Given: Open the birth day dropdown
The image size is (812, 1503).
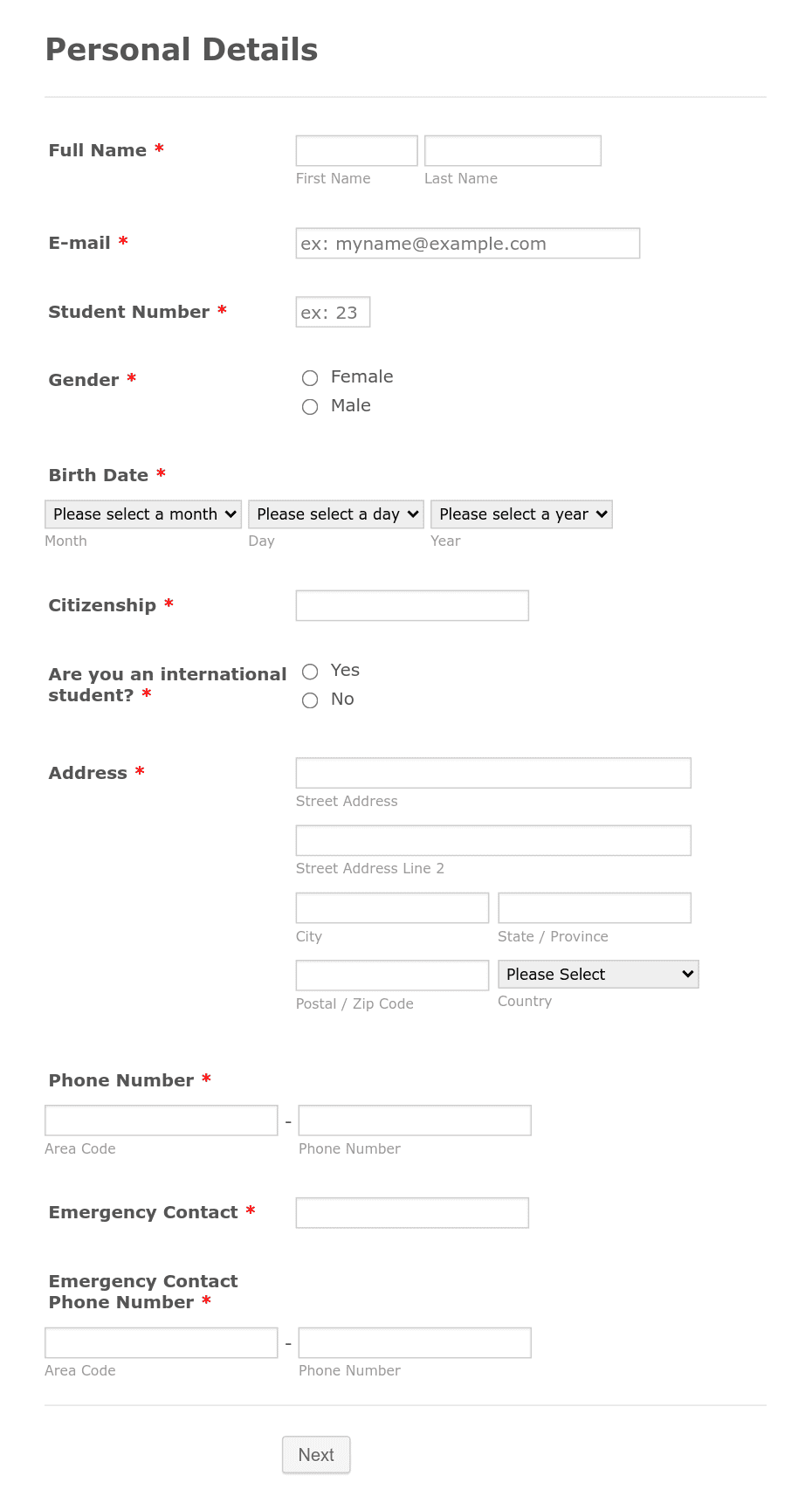Looking at the screenshot, I should [335, 514].
